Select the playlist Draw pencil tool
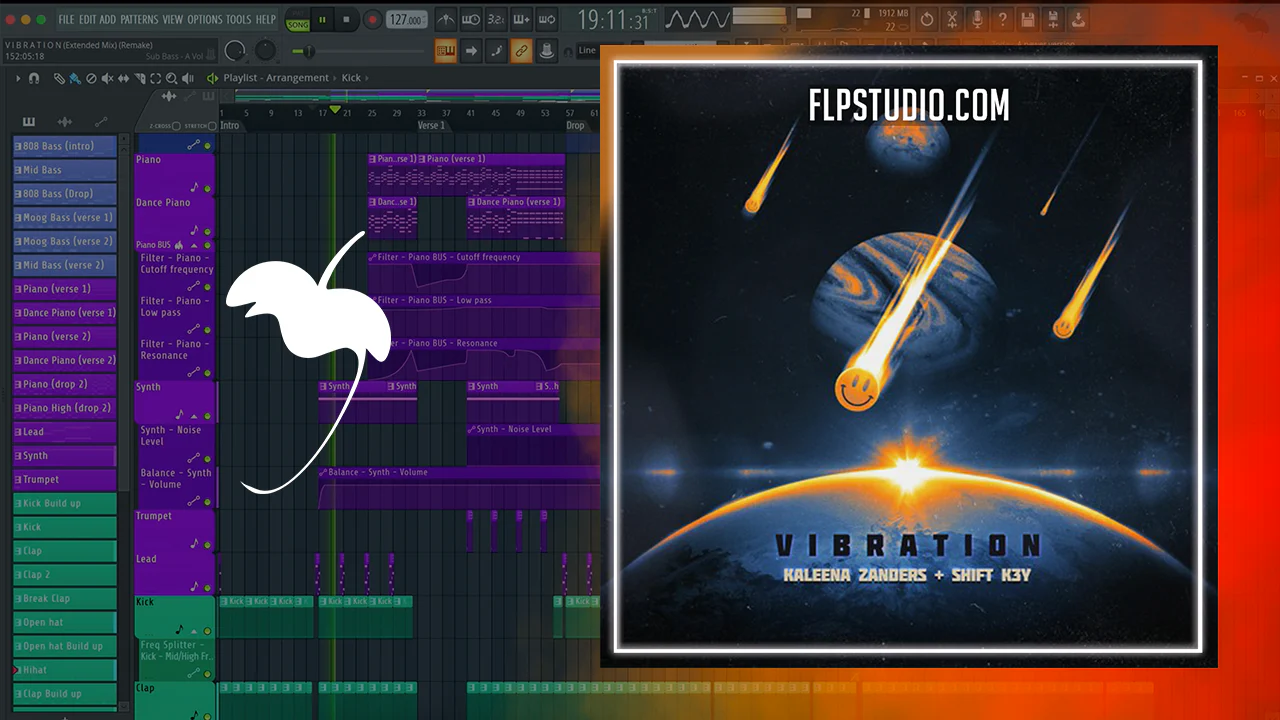 59,78
